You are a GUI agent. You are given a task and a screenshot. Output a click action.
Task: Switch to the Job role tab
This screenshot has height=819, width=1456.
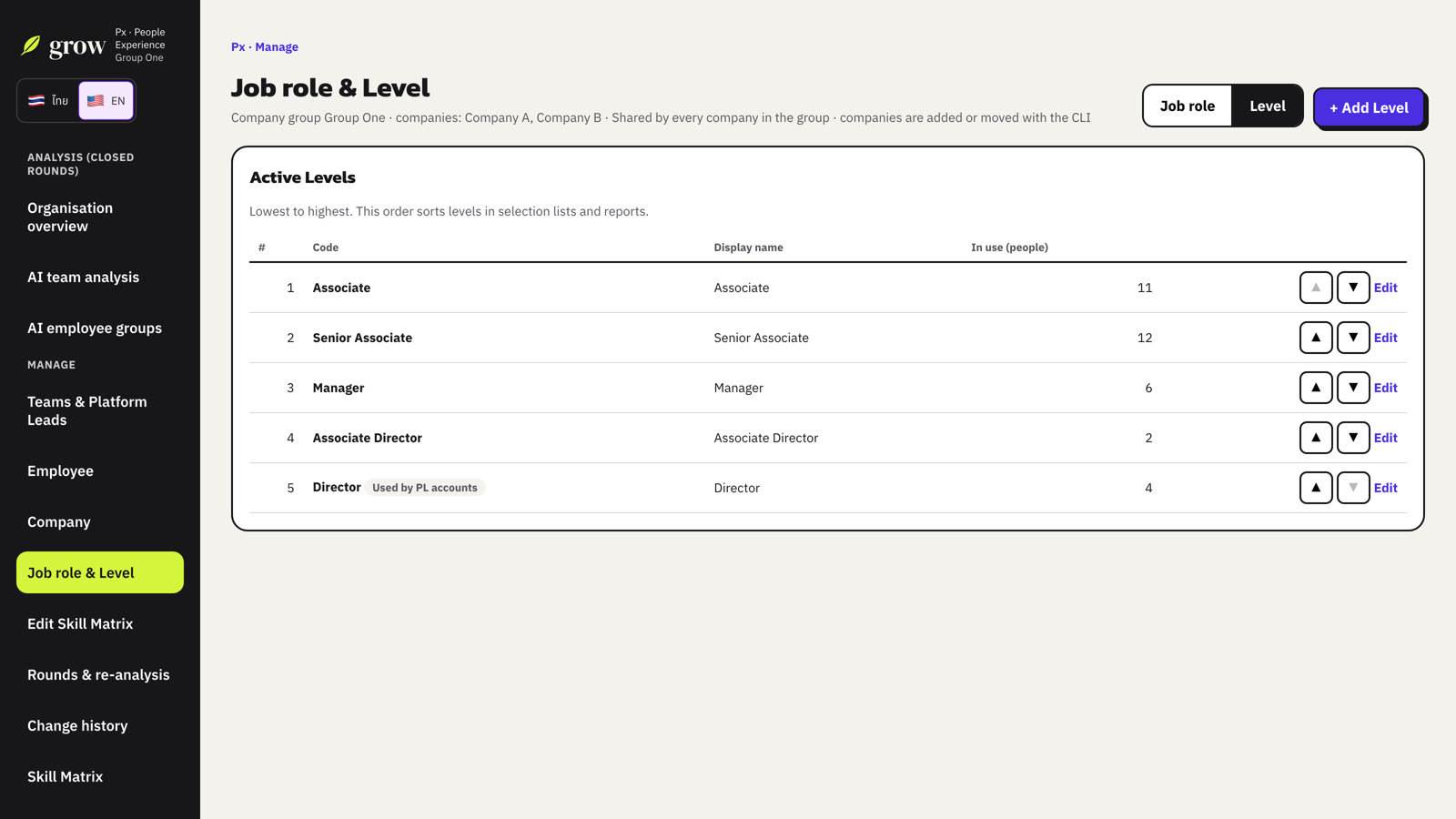1188,106
